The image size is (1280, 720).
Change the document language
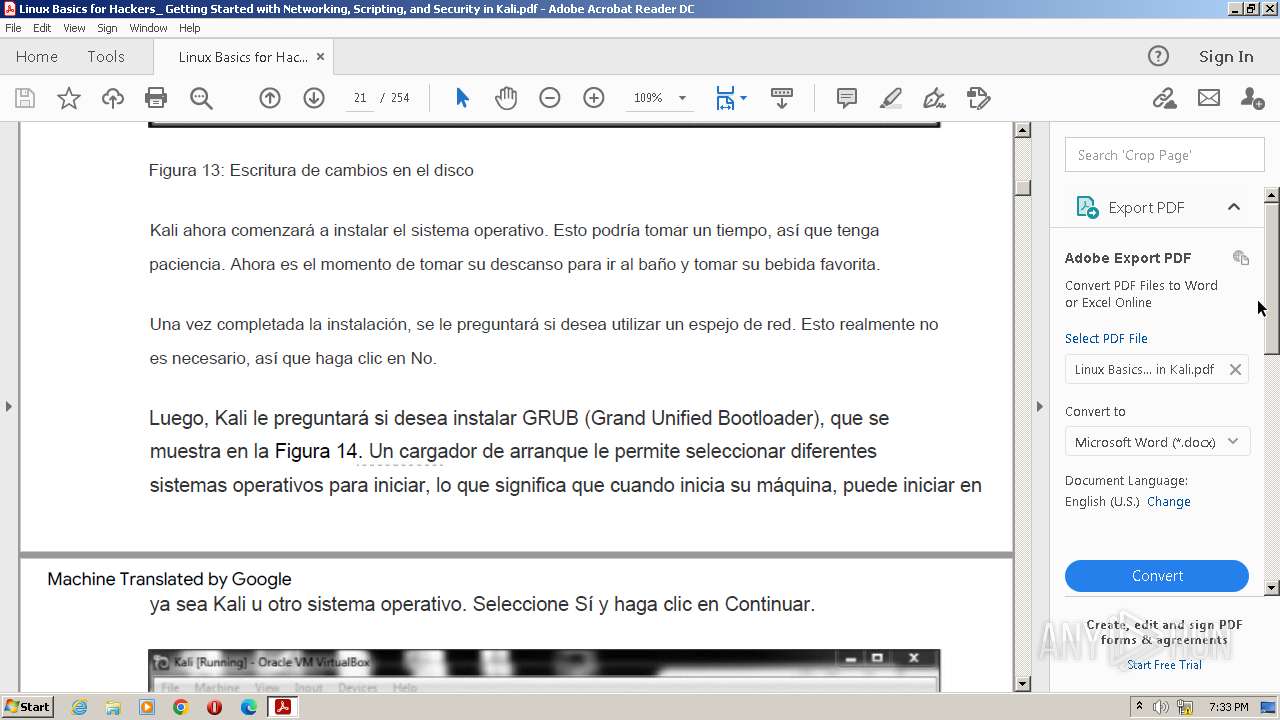[1169, 502]
